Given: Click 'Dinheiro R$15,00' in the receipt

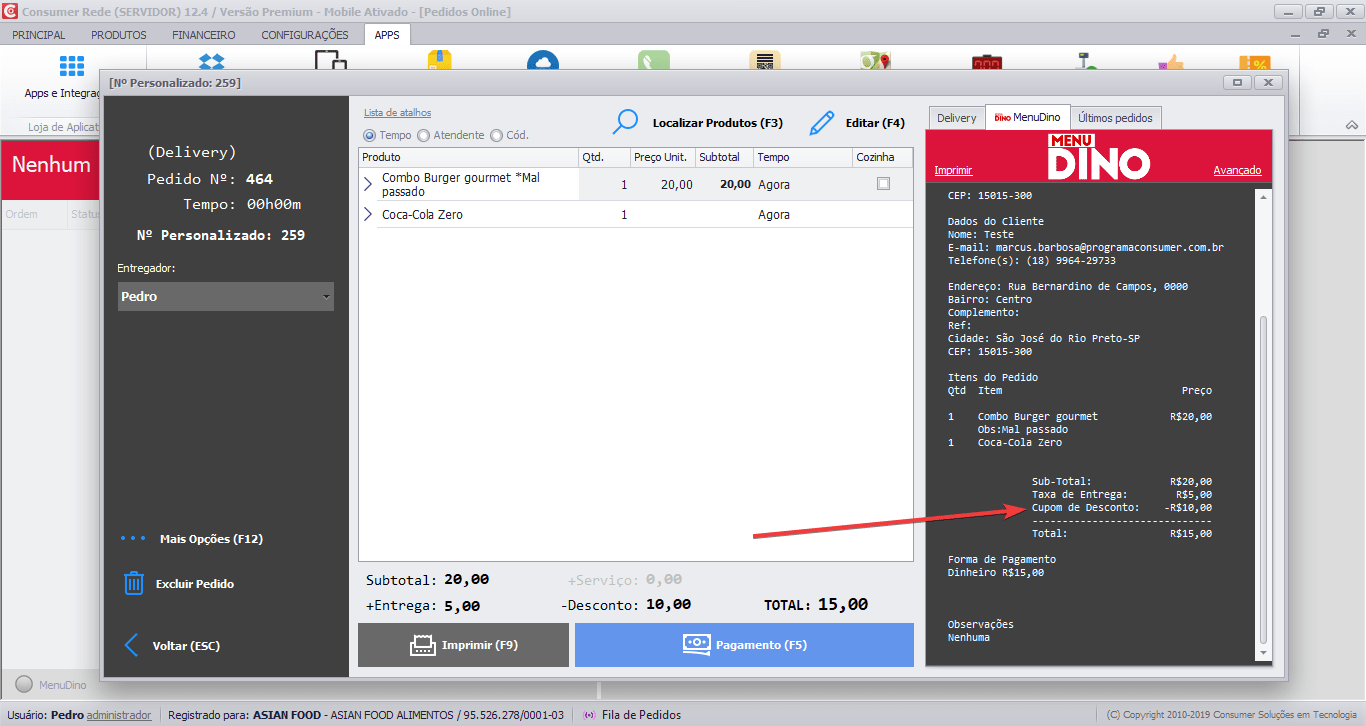Looking at the screenshot, I should pyautogui.click(x=996, y=573).
